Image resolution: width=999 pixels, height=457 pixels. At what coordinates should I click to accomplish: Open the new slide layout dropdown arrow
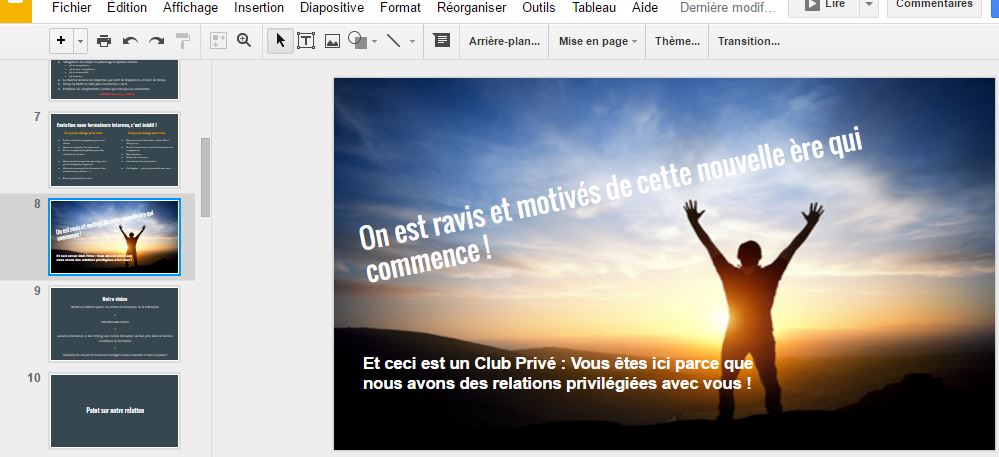pos(80,41)
